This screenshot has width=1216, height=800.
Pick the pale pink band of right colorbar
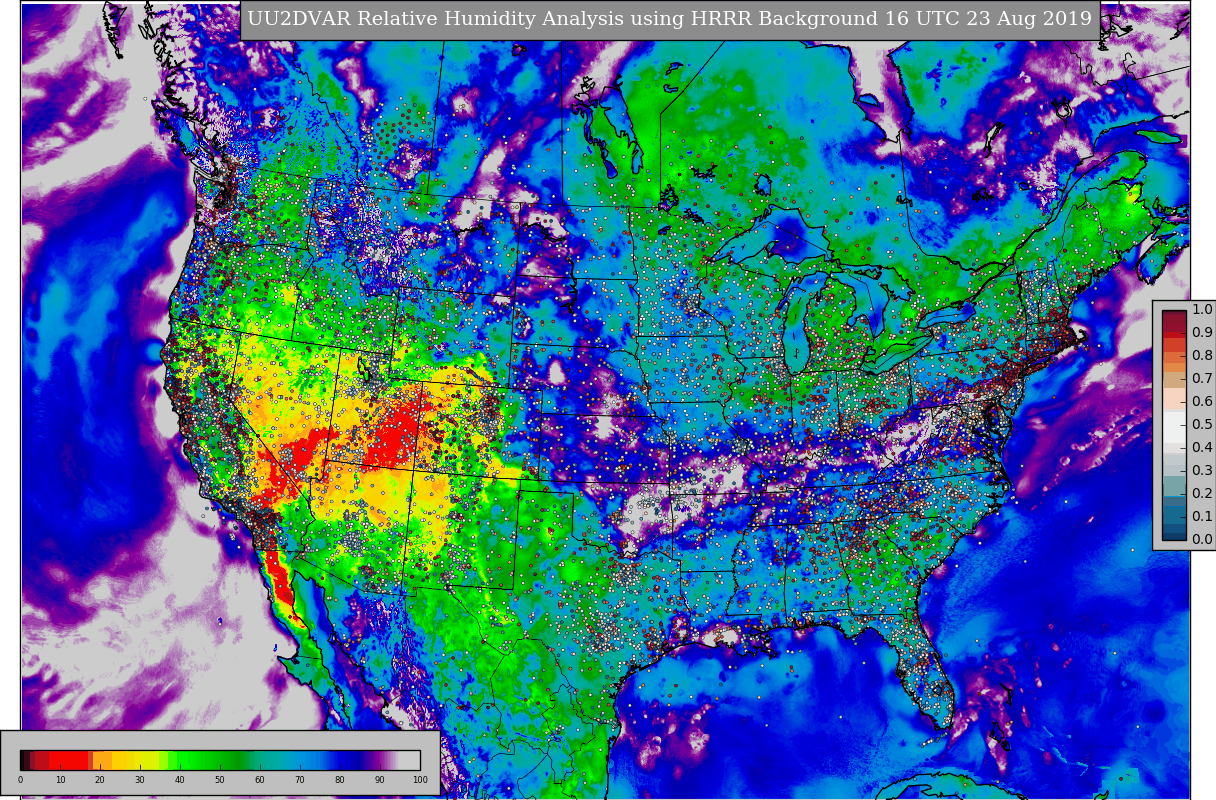click(1174, 398)
